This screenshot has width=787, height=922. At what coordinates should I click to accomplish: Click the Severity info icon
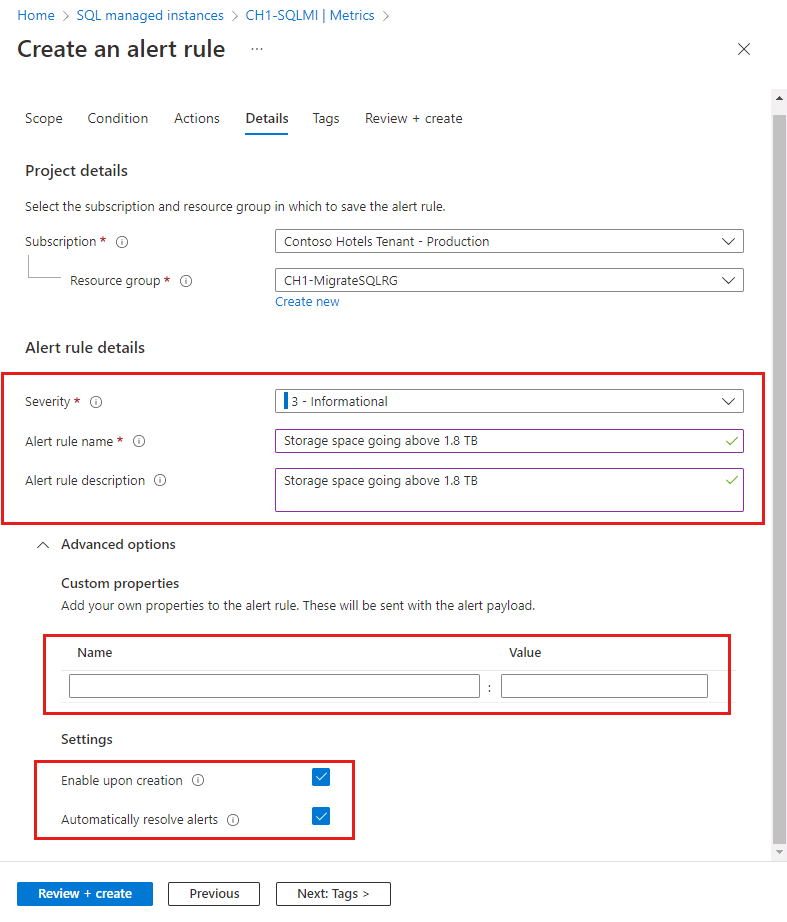(96, 401)
